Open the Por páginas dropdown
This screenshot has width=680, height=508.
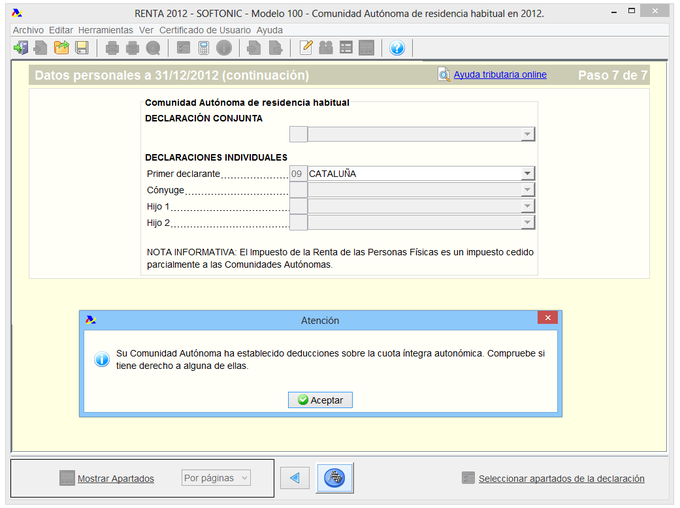[216, 478]
